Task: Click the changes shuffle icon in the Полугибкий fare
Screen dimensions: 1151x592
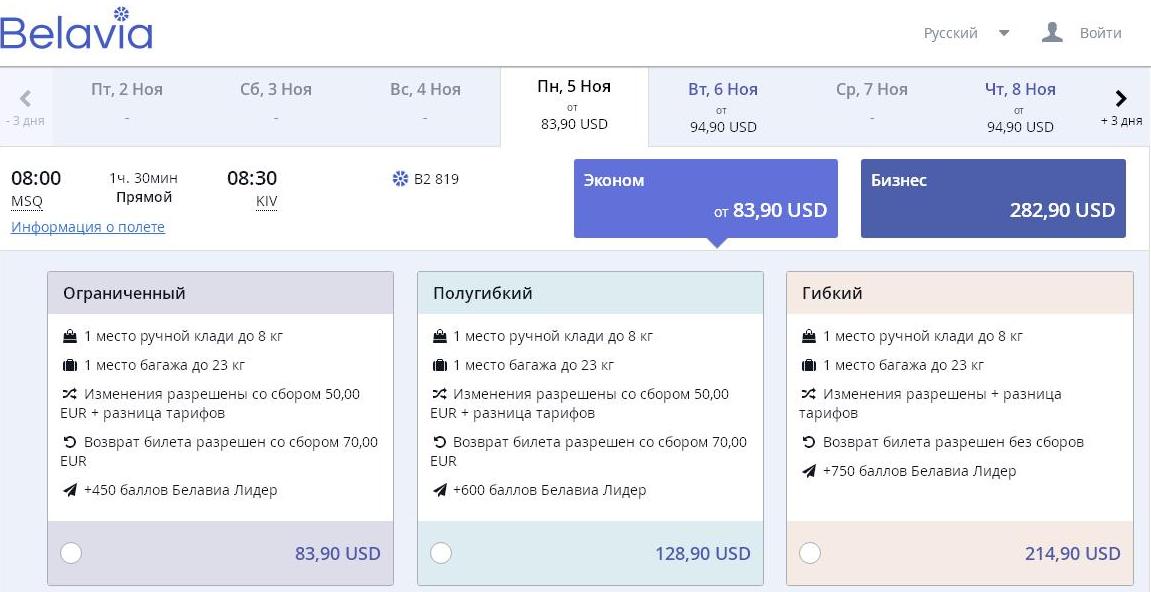Action: [x=439, y=394]
